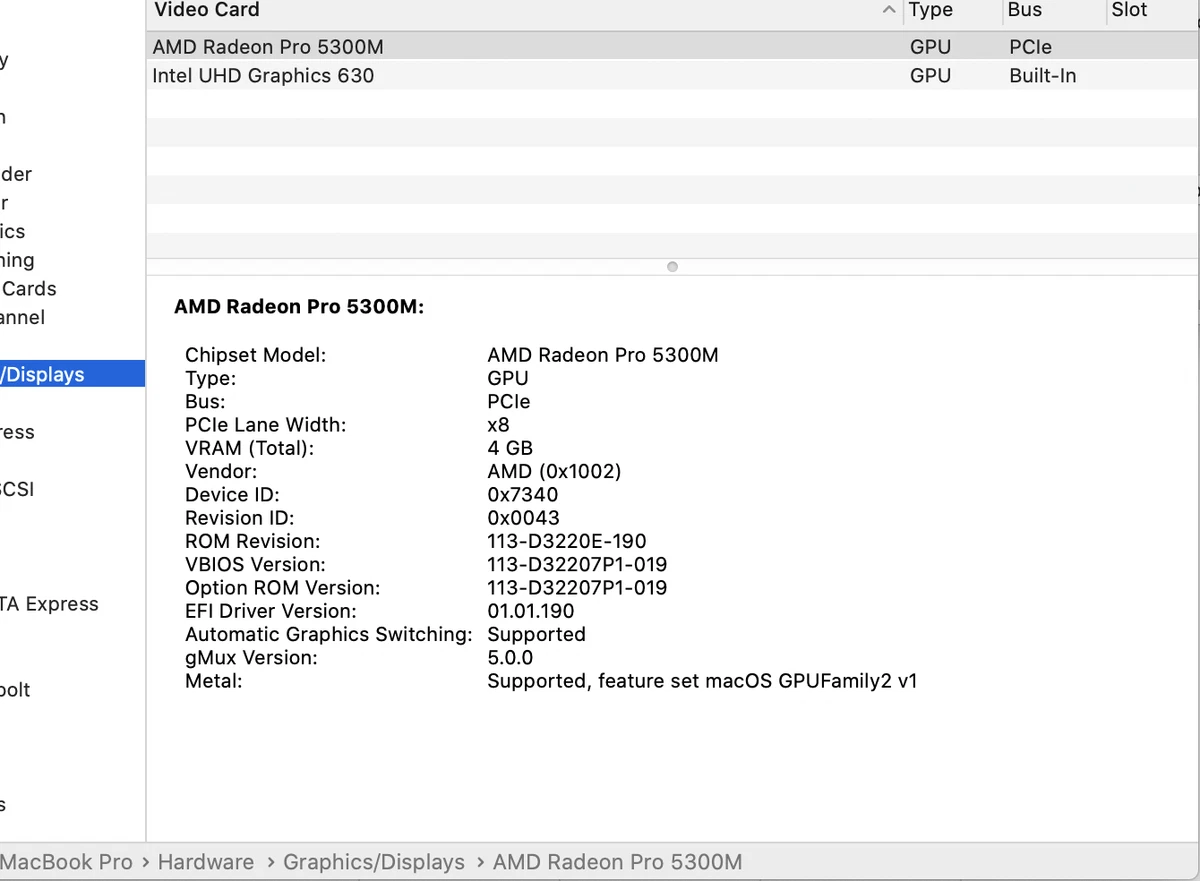The height and width of the screenshot is (881, 1200).
Task: Click Hardware in the bottom path bar
Action: tap(206, 862)
